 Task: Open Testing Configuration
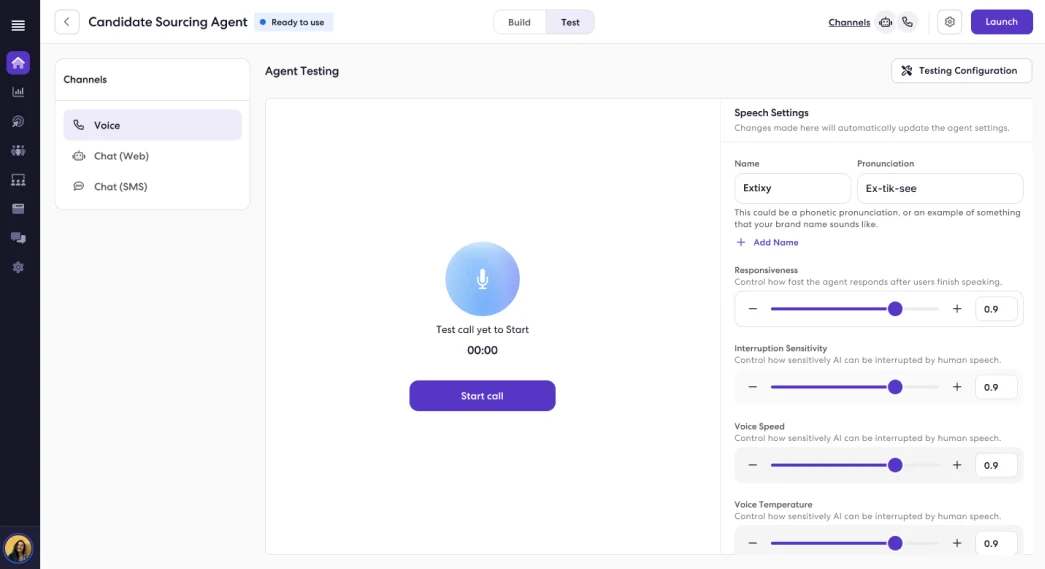pyautogui.click(x=961, y=71)
